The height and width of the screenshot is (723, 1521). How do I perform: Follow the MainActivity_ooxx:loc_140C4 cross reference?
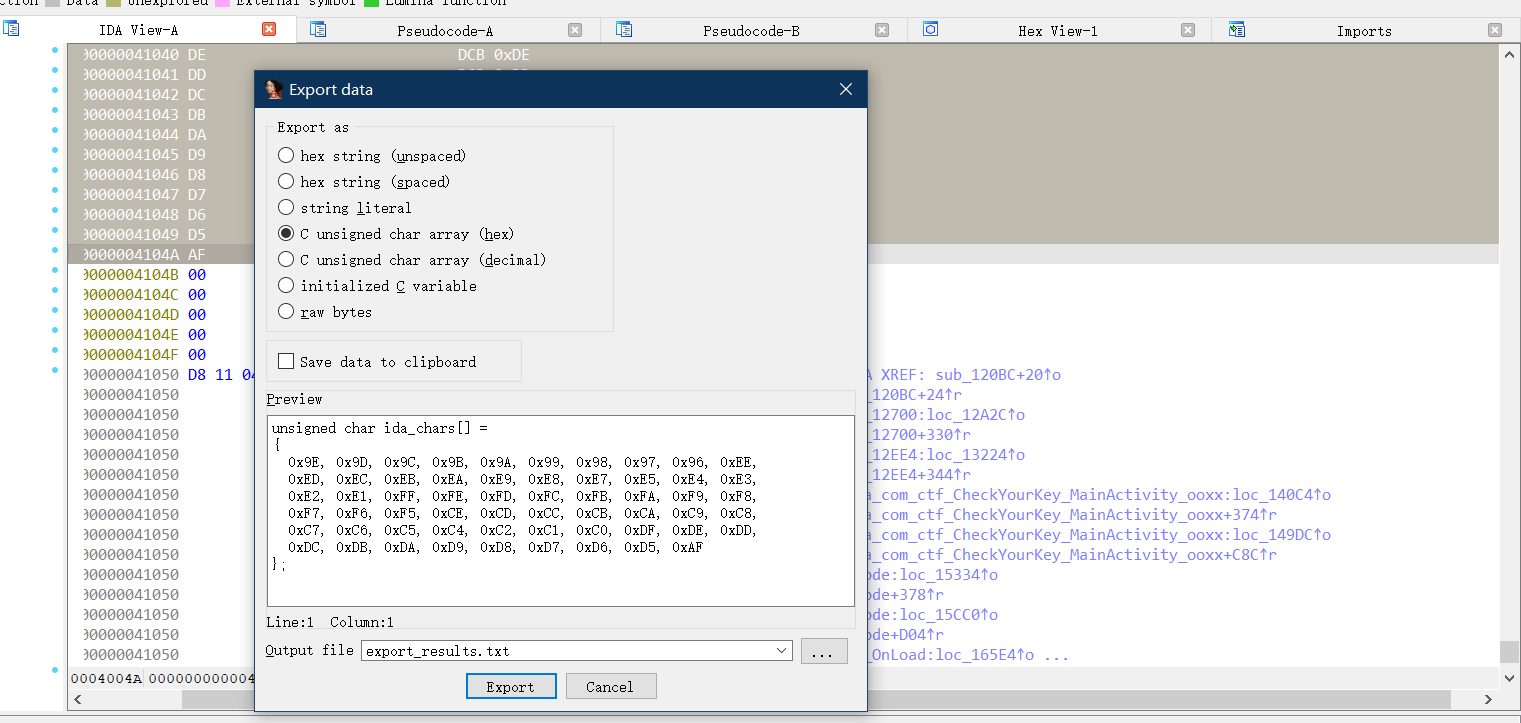tap(1100, 495)
